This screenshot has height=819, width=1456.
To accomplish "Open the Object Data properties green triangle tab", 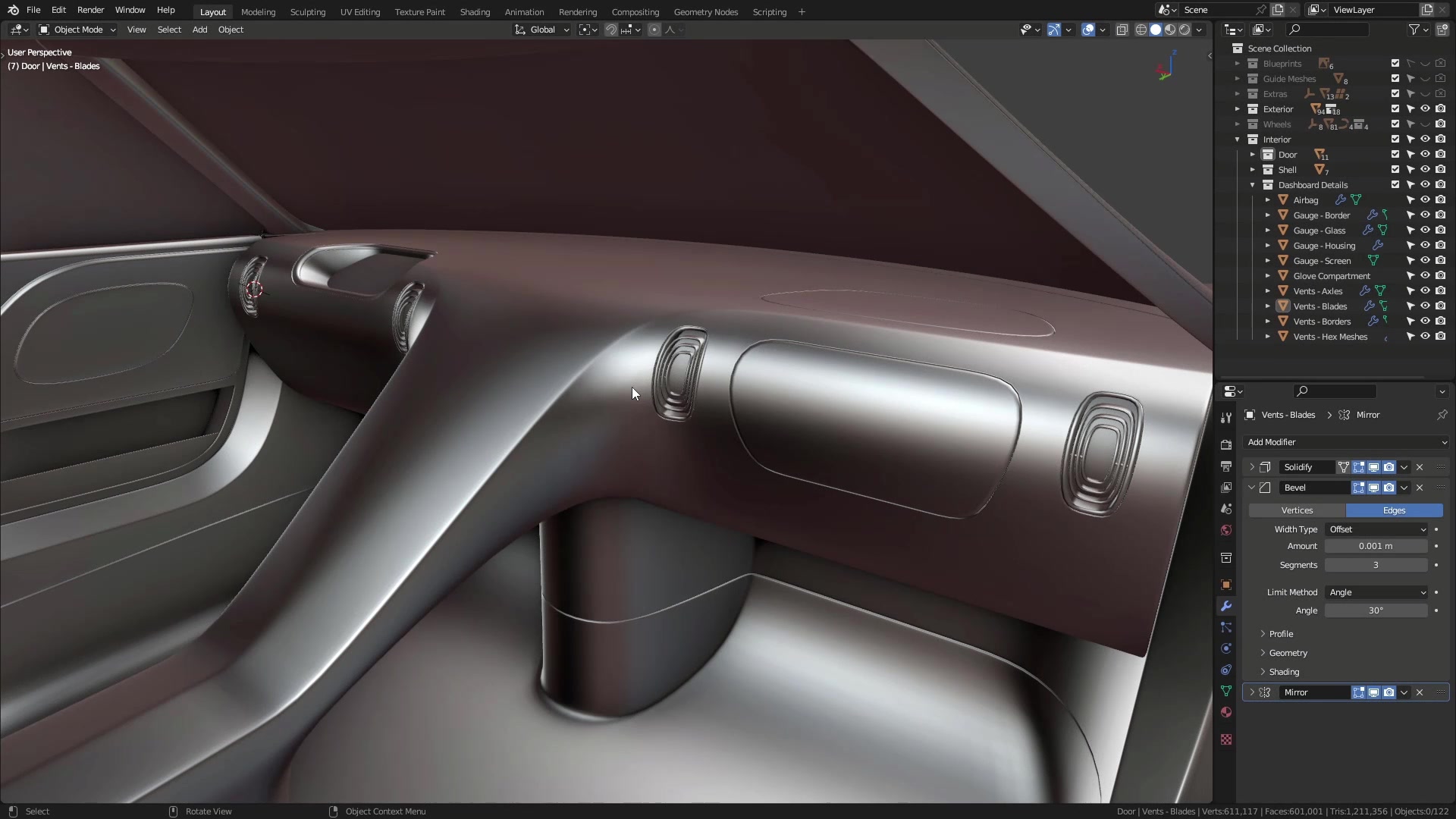I will coord(1226,691).
